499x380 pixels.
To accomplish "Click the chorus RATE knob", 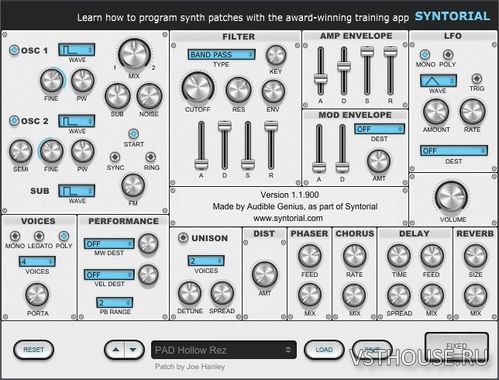I will click(354, 256).
